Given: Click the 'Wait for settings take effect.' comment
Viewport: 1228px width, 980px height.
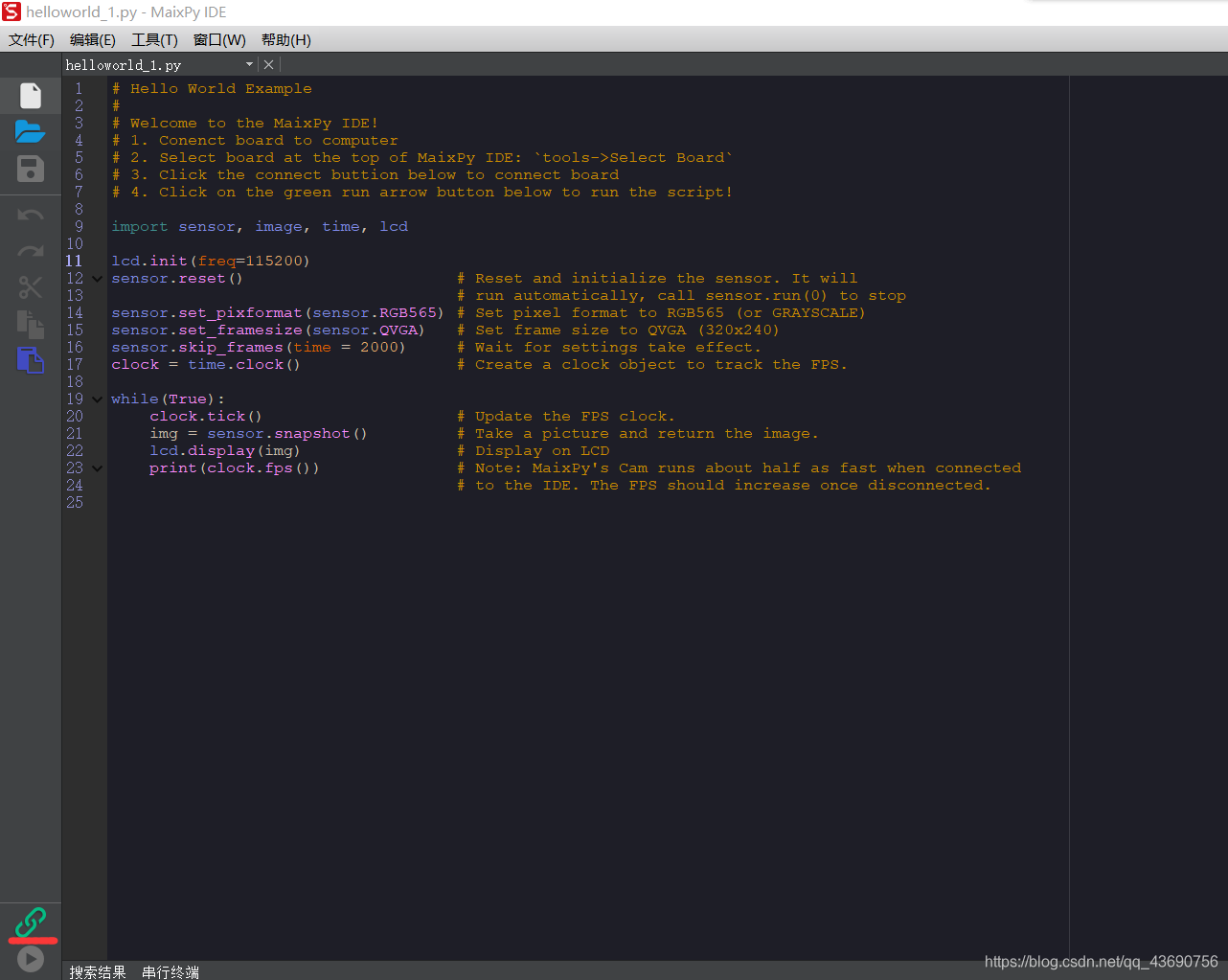Looking at the screenshot, I should 618,348.
